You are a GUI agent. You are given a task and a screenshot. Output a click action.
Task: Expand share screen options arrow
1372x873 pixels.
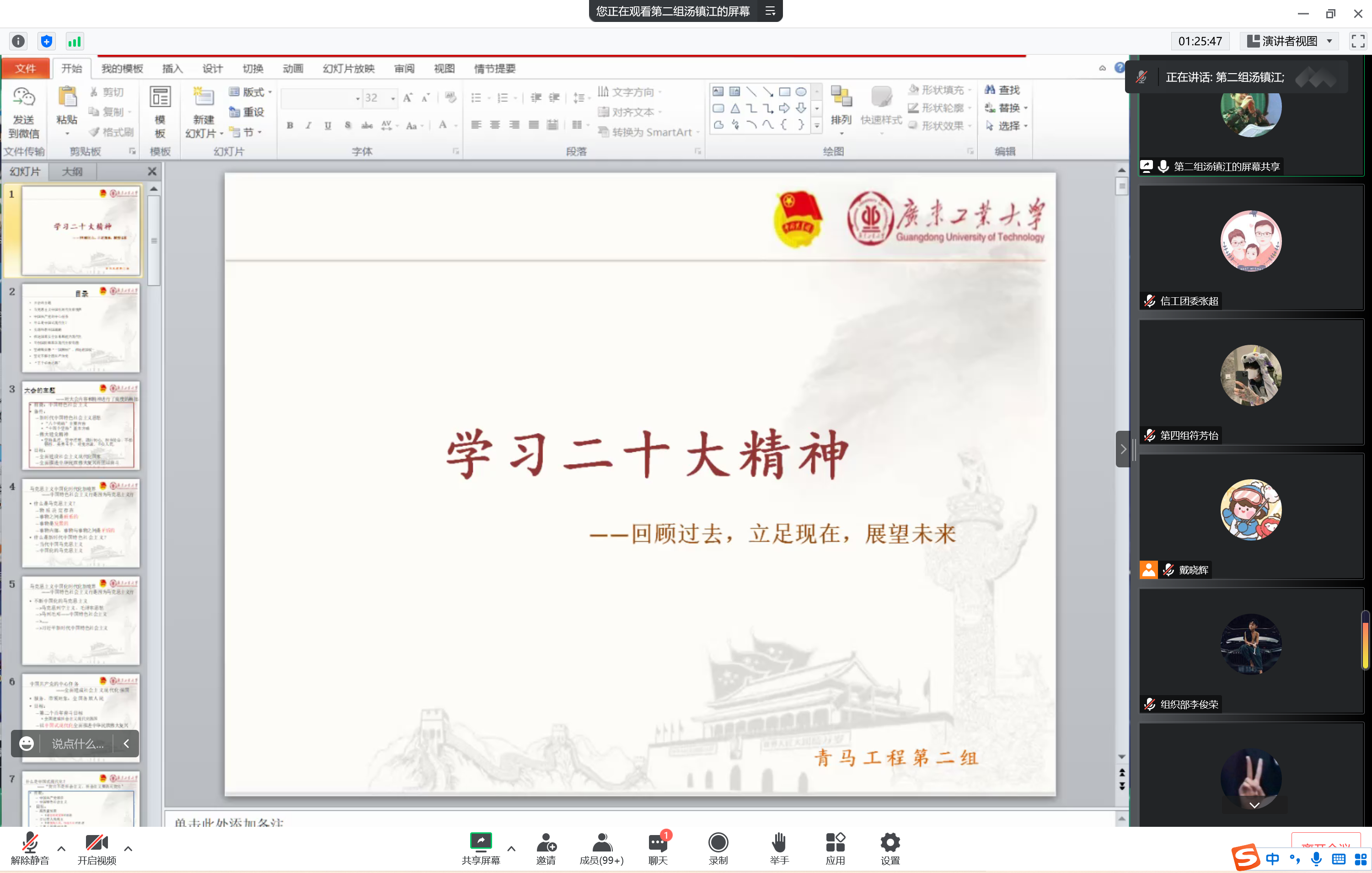pos(511,848)
